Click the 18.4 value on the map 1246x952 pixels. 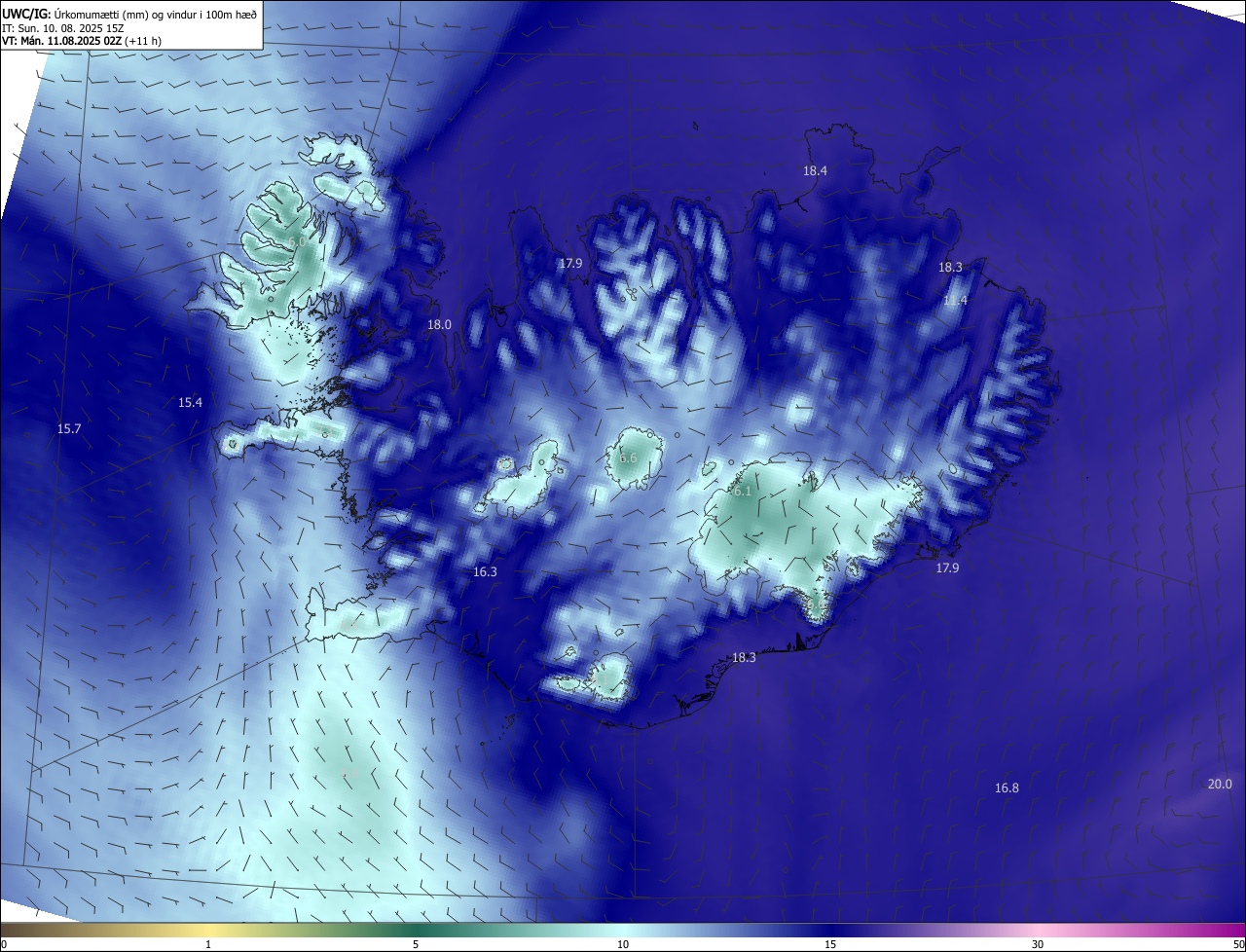[x=815, y=170]
